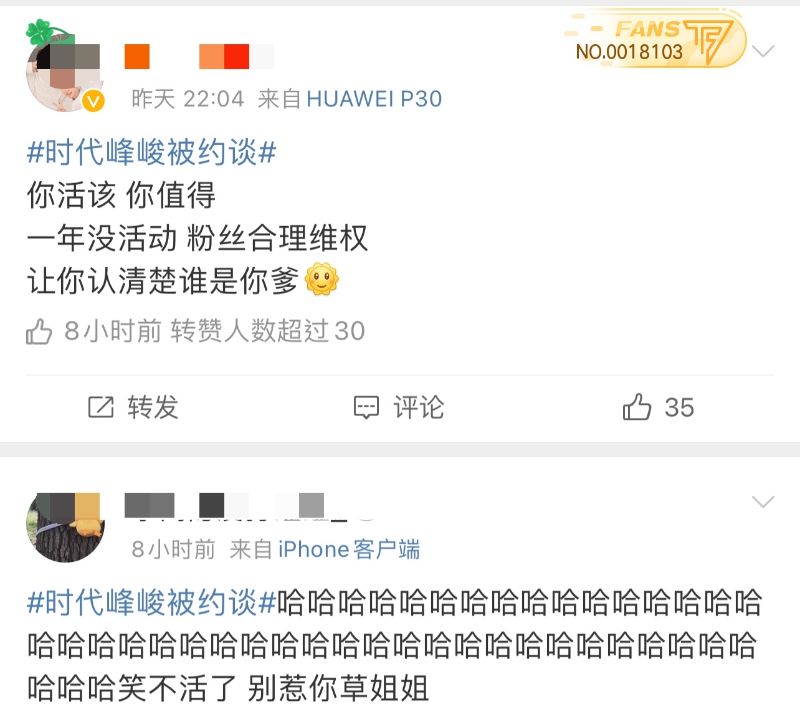Open the first post's #时代峰峻被约谈# hashtag
The image size is (800, 717).
(x=152, y=152)
